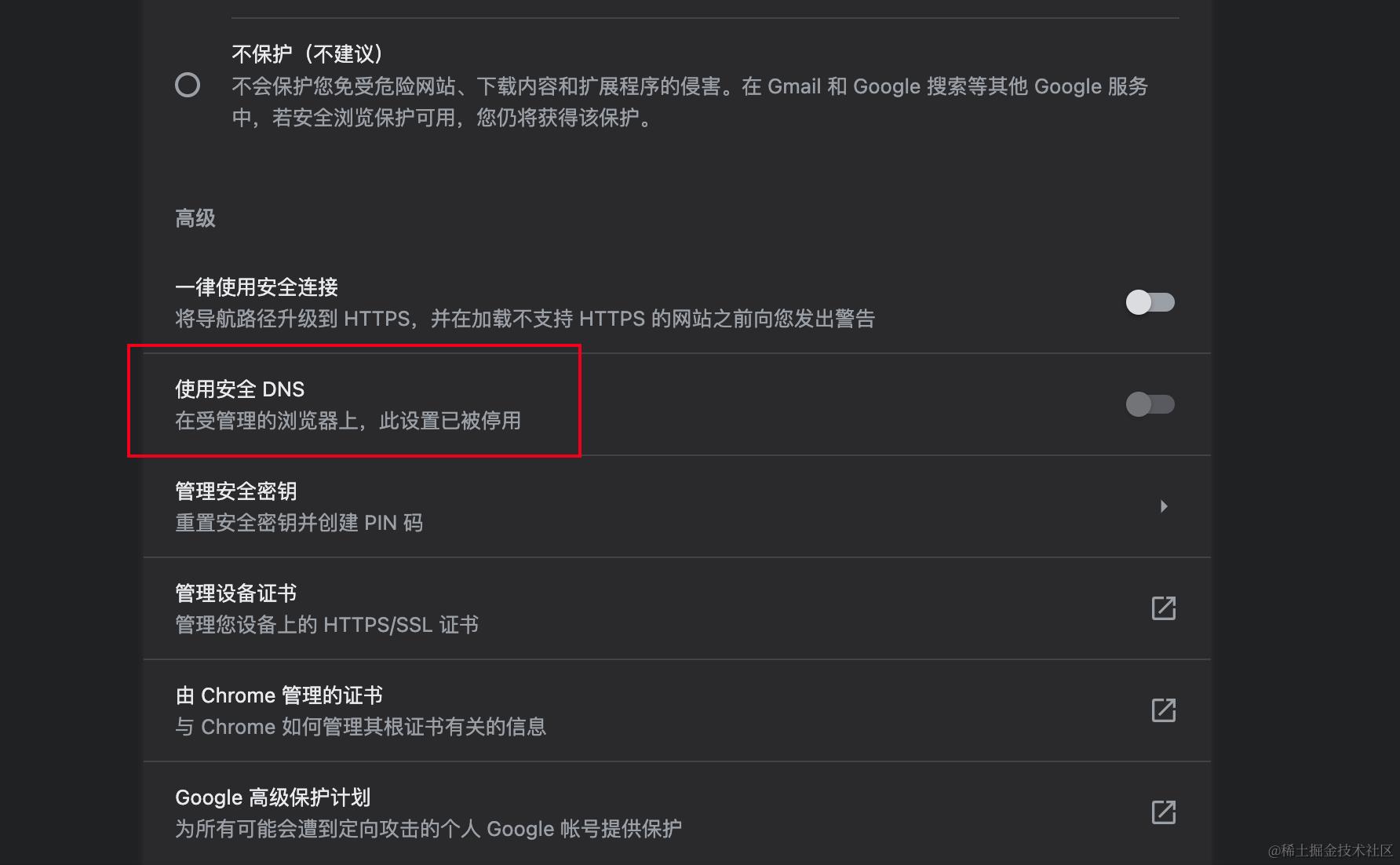
Task: Click the 高级 section heading
Action: [195, 218]
